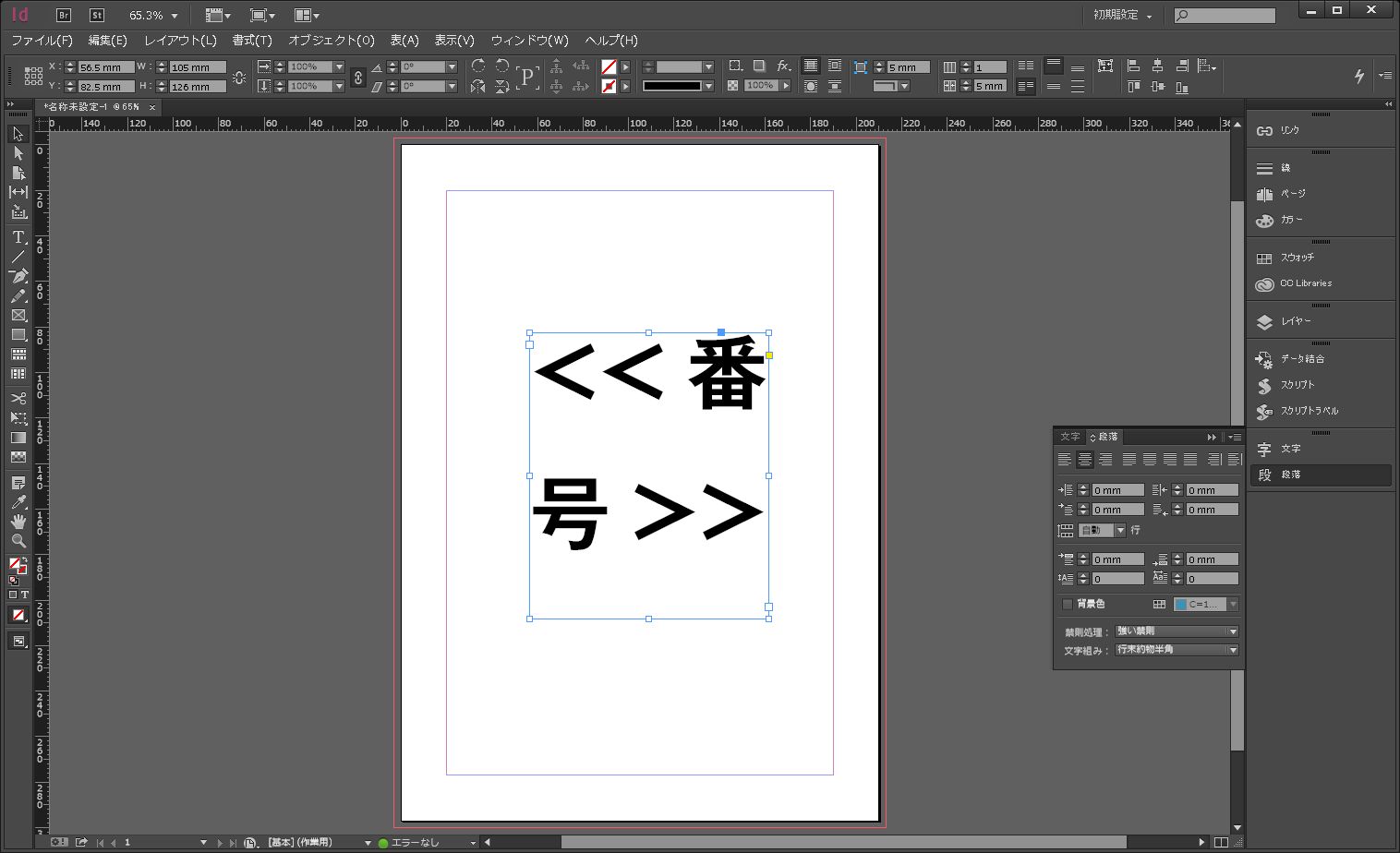Screen dimensions: 1400x853
Task: Select the Hand tool
Action: pos(18,522)
